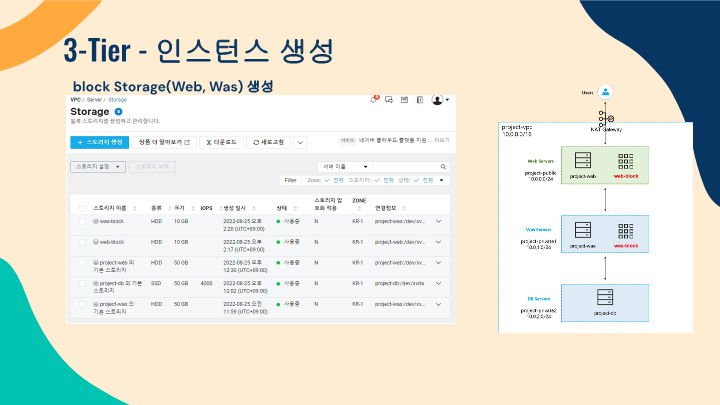720x405 pixels.
Task: Expand the project-was 의 기본 스토리지 row details
Action: point(439,304)
